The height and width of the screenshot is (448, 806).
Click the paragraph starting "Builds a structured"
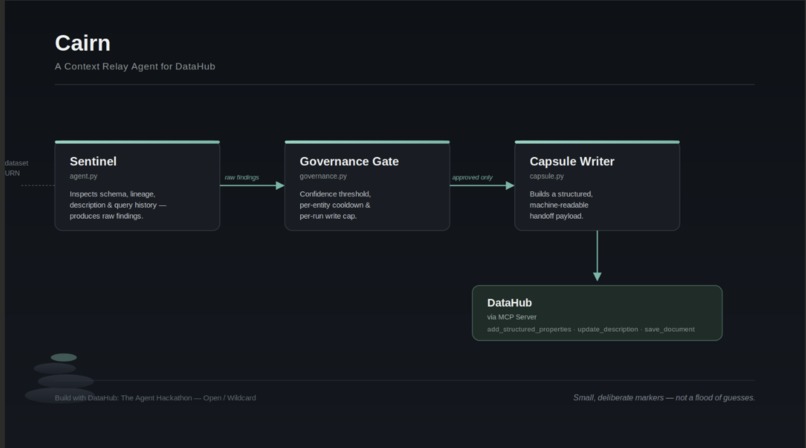click(x=561, y=205)
